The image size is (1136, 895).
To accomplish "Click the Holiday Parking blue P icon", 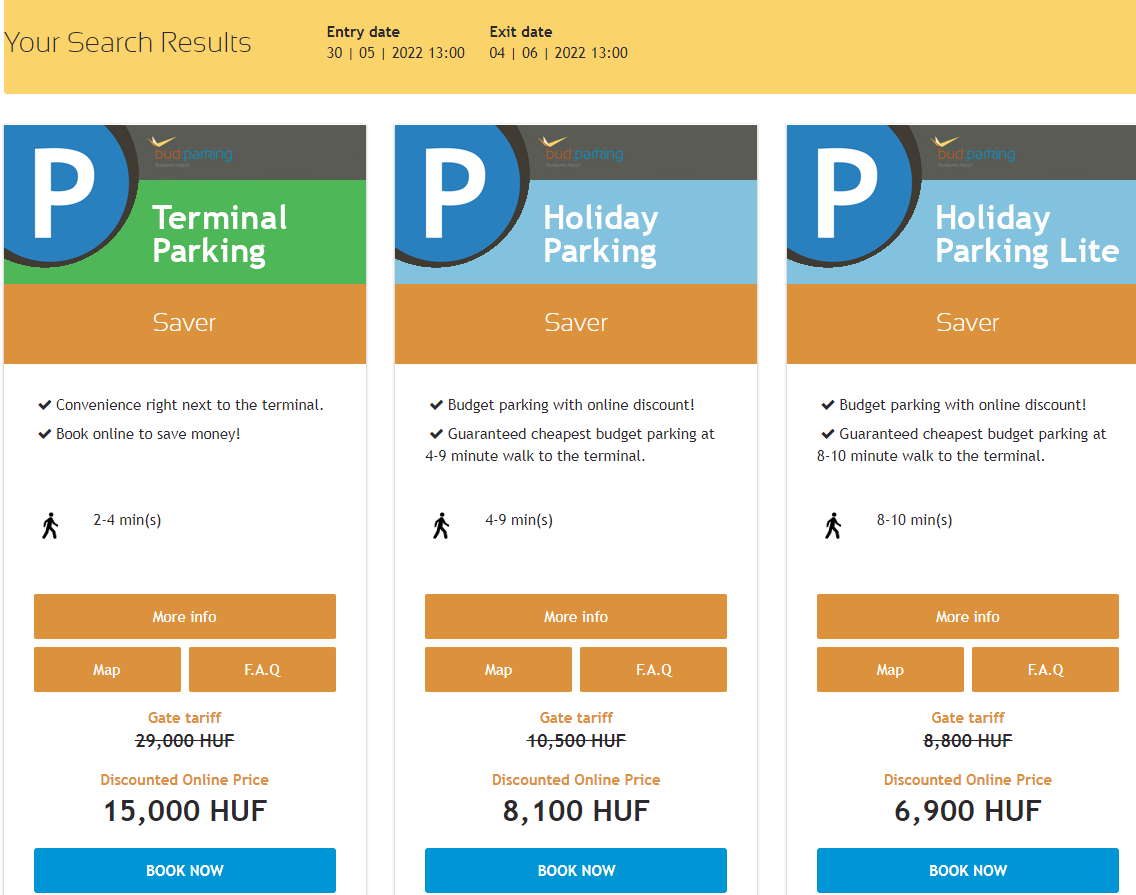I will coord(454,190).
